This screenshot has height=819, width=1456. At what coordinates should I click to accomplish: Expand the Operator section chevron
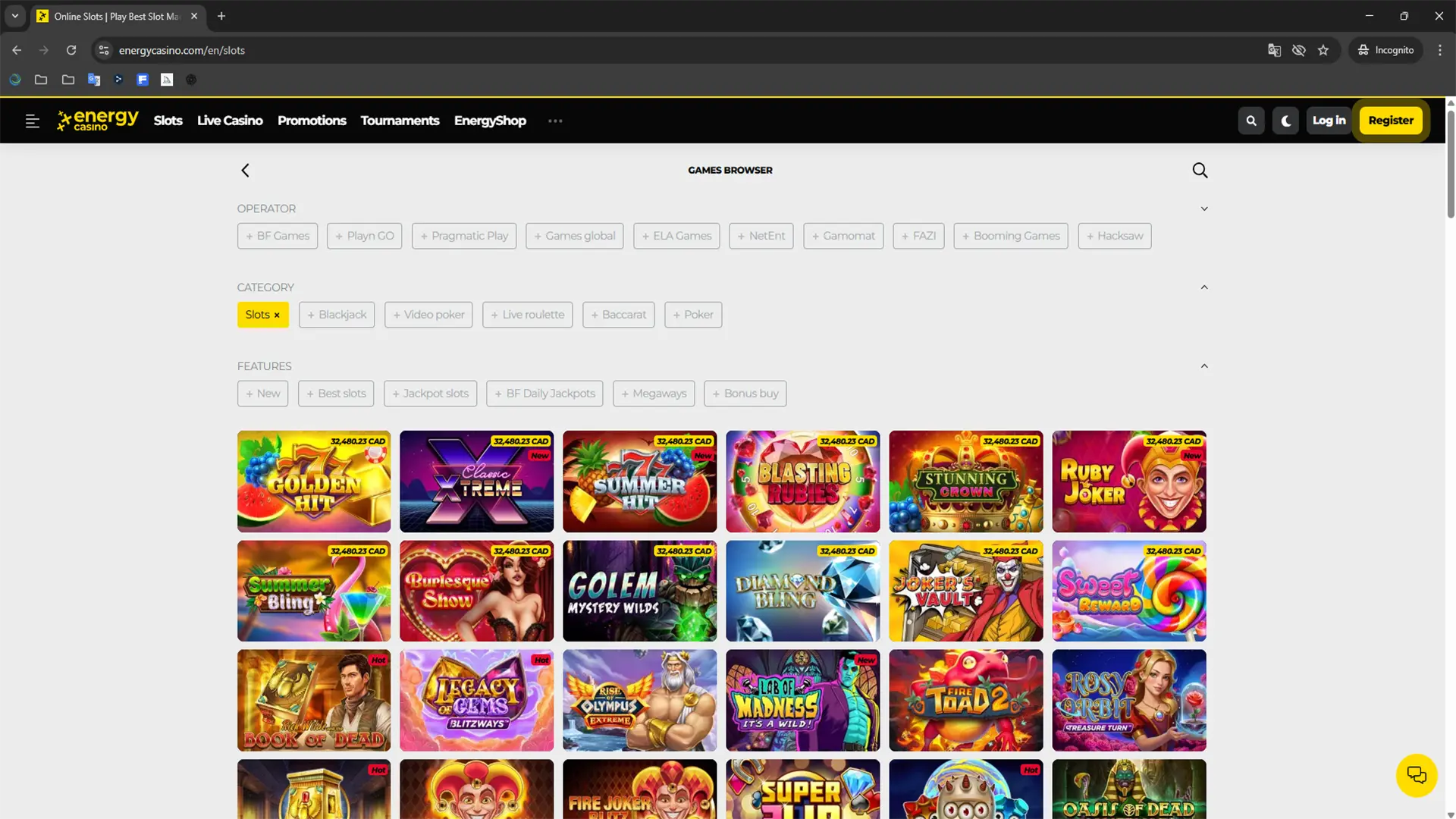point(1204,209)
